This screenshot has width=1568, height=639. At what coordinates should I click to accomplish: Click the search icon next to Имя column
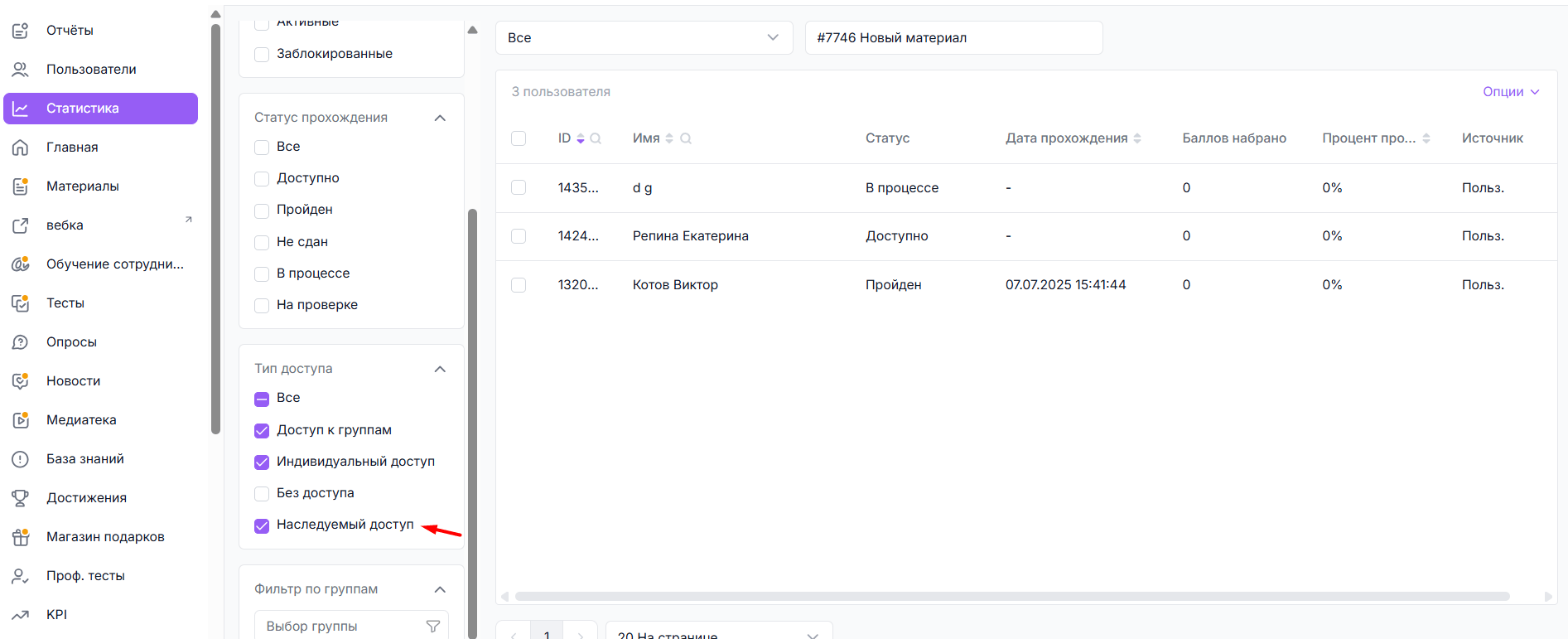pos(686,138)
